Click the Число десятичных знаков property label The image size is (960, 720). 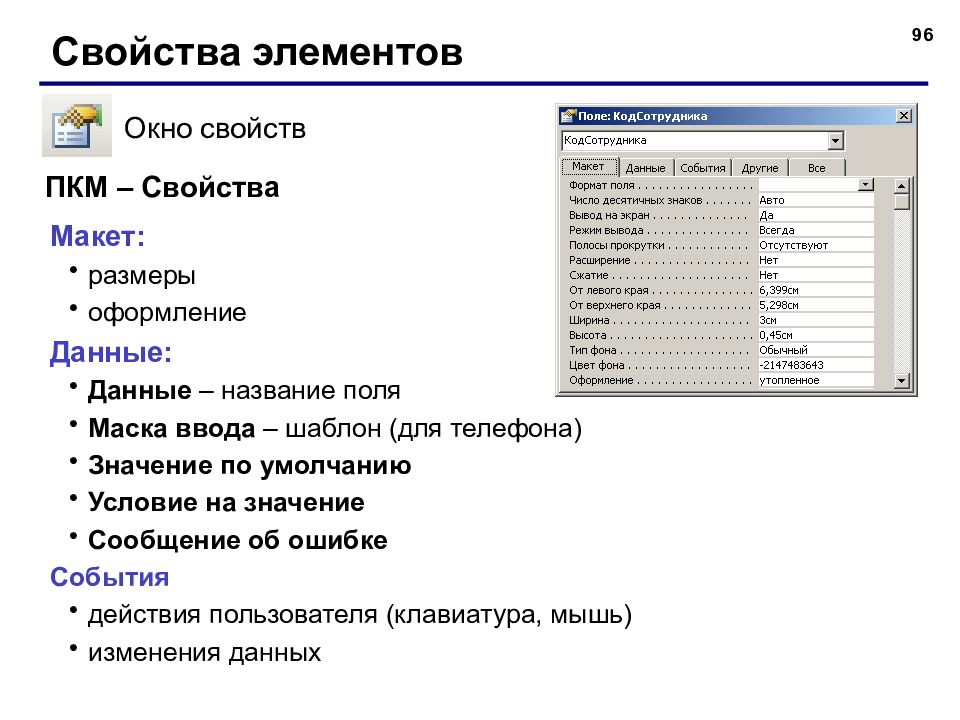pos(636,200)
